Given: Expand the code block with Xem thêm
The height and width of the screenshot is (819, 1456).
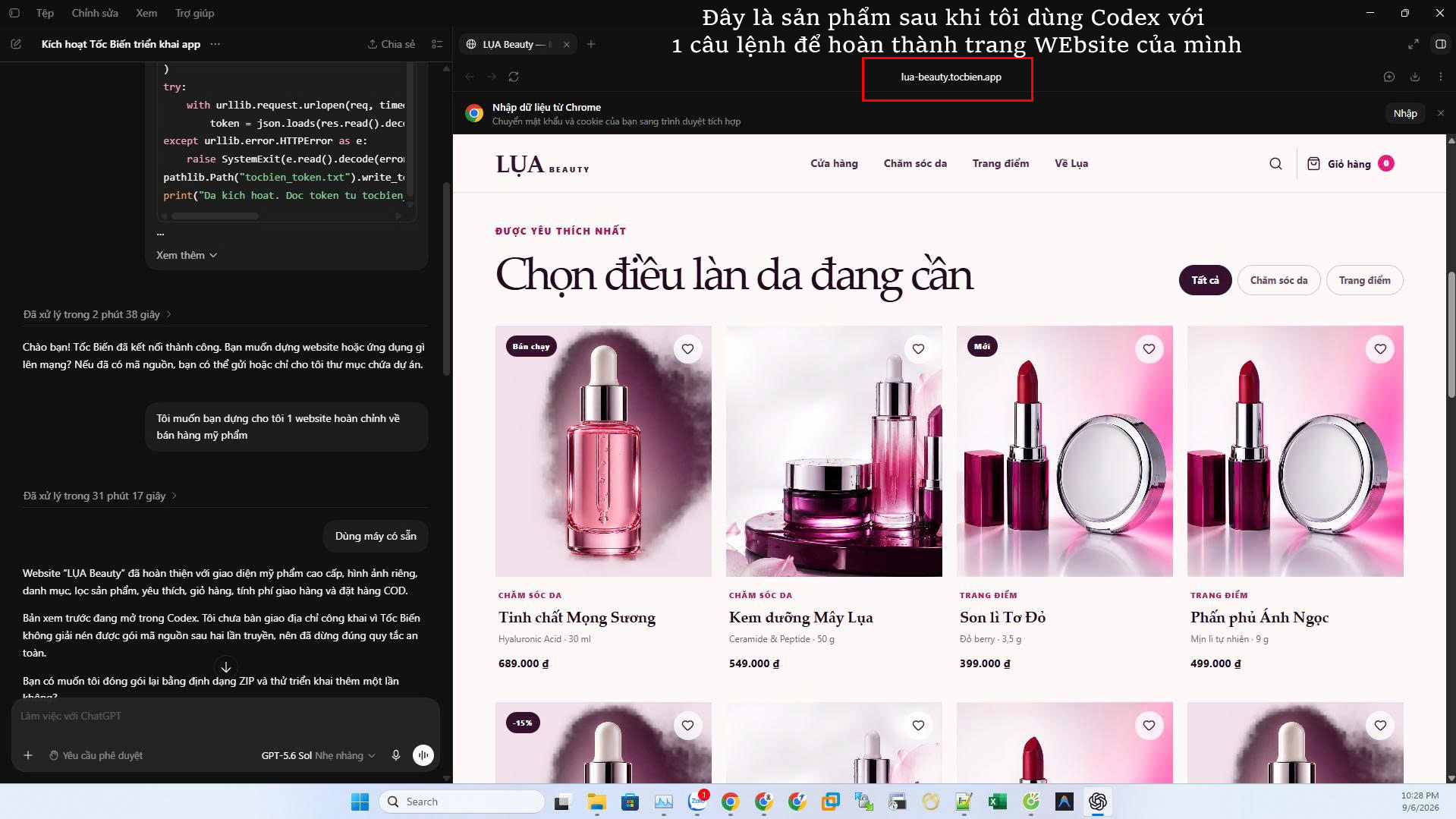Looking at the screenshot, I should pyautogui.click(x=187, y=255).
